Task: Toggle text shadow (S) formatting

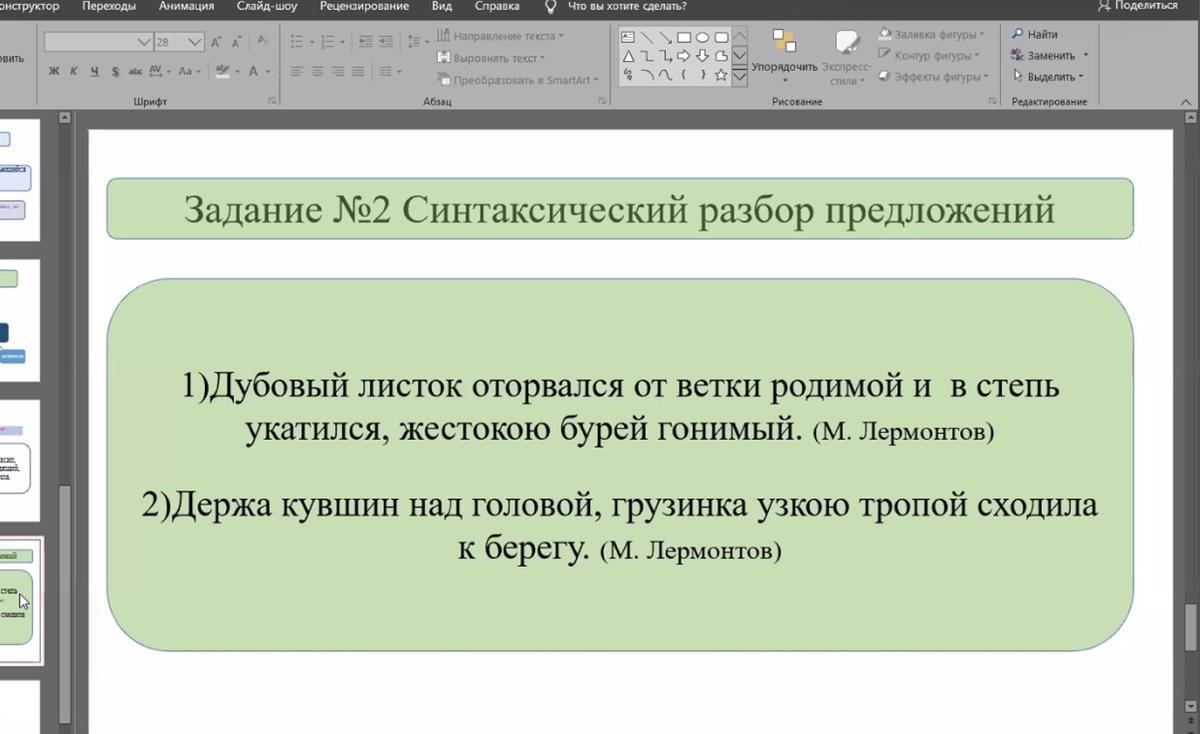Action: (x=115, y=72)
